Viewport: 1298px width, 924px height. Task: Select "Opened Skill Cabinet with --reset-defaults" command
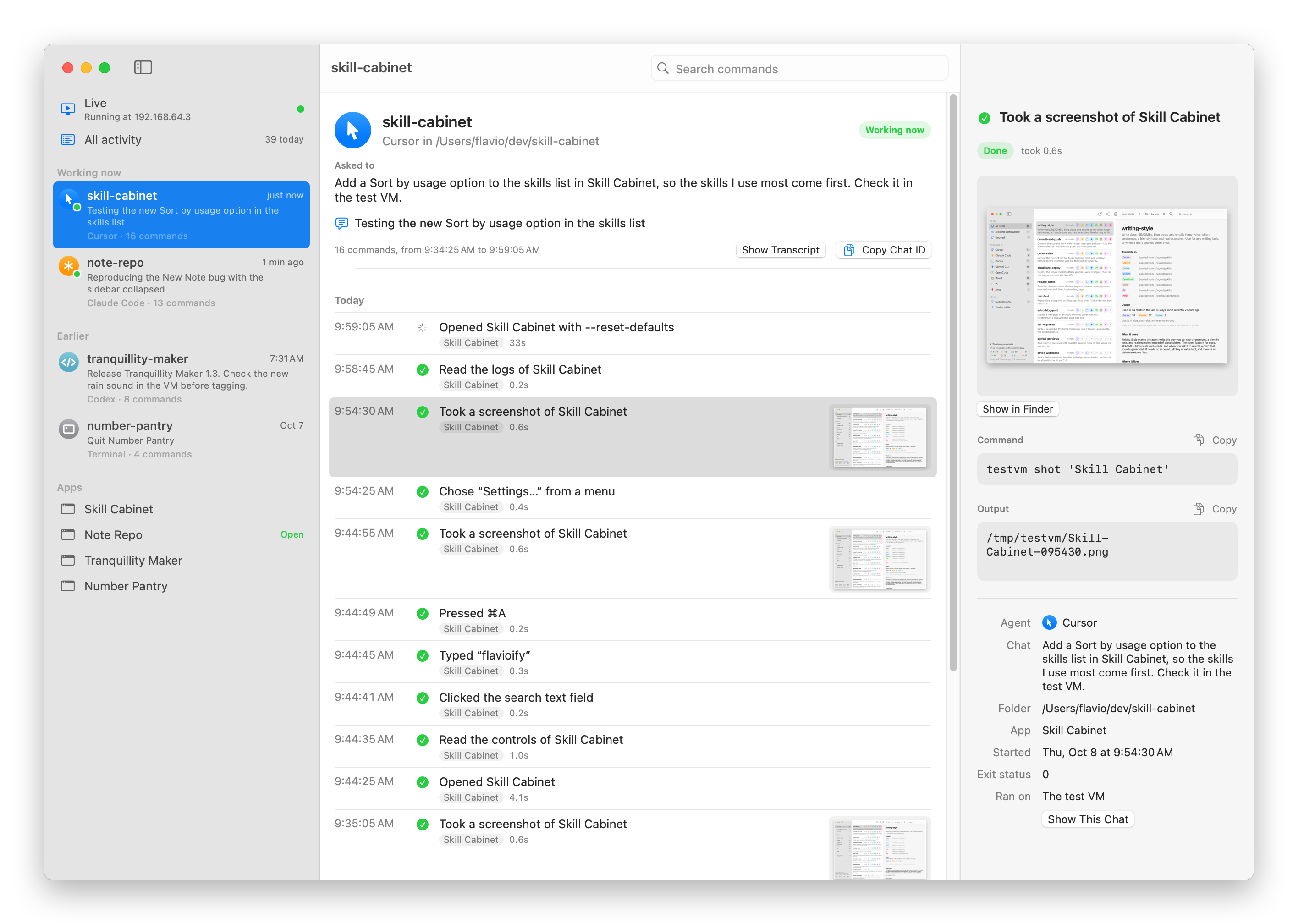click(632, 335)
